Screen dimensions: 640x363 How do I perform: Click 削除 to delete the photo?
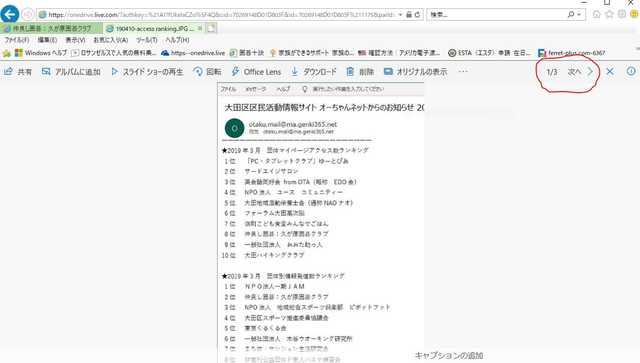click(x=360, y=72)
